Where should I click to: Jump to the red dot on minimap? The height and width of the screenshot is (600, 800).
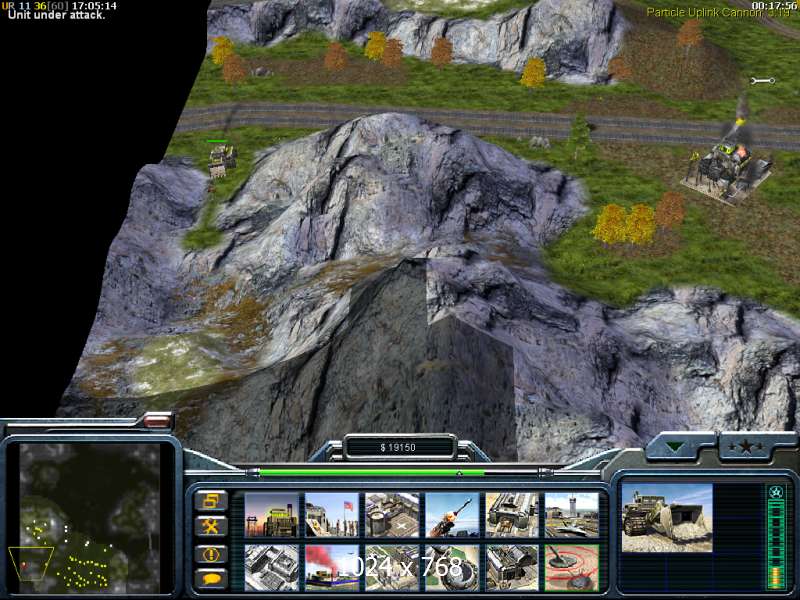click(x=23, y=565)
